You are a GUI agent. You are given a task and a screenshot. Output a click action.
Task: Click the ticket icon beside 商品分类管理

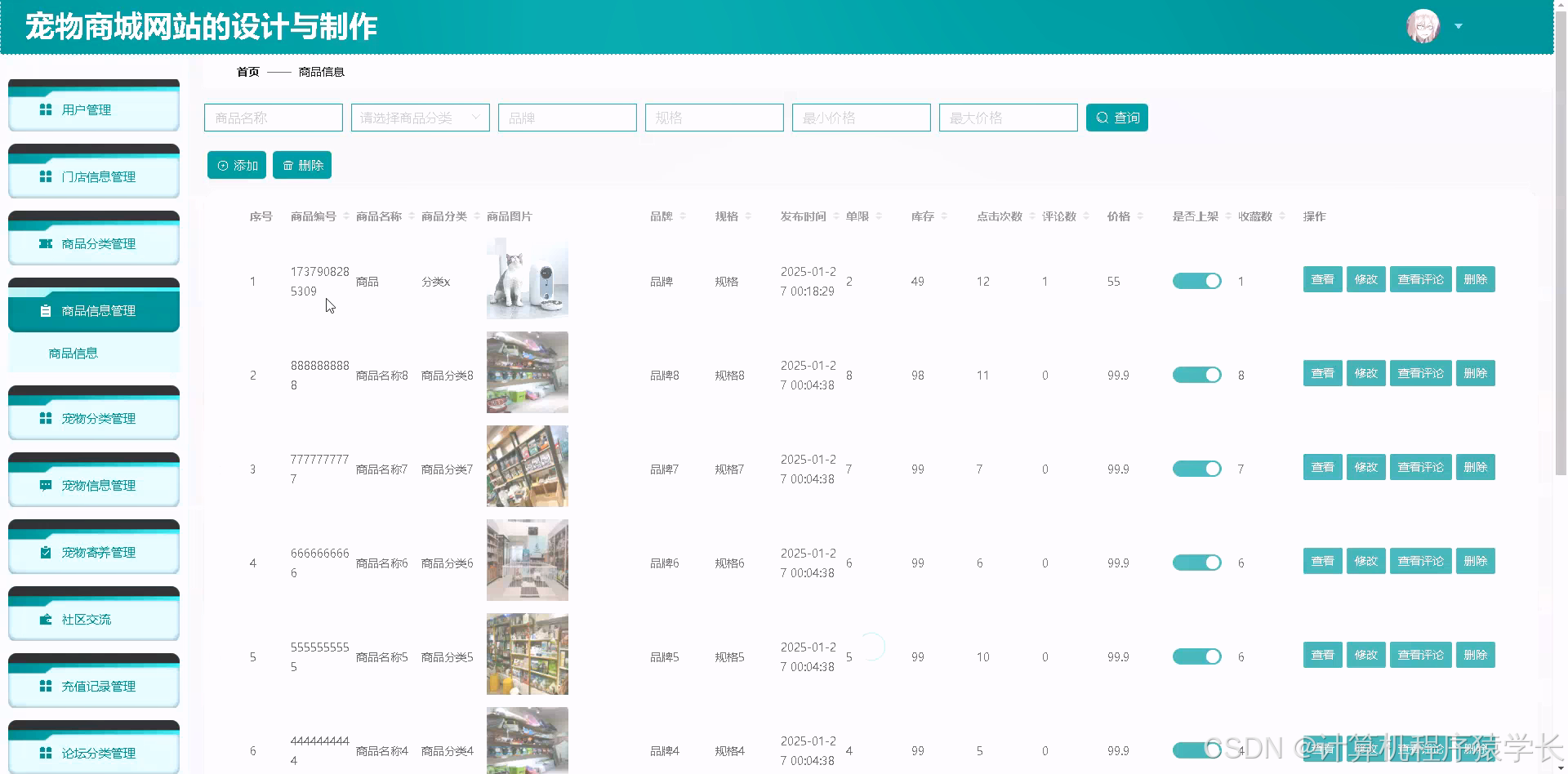(x=46, y=243)
